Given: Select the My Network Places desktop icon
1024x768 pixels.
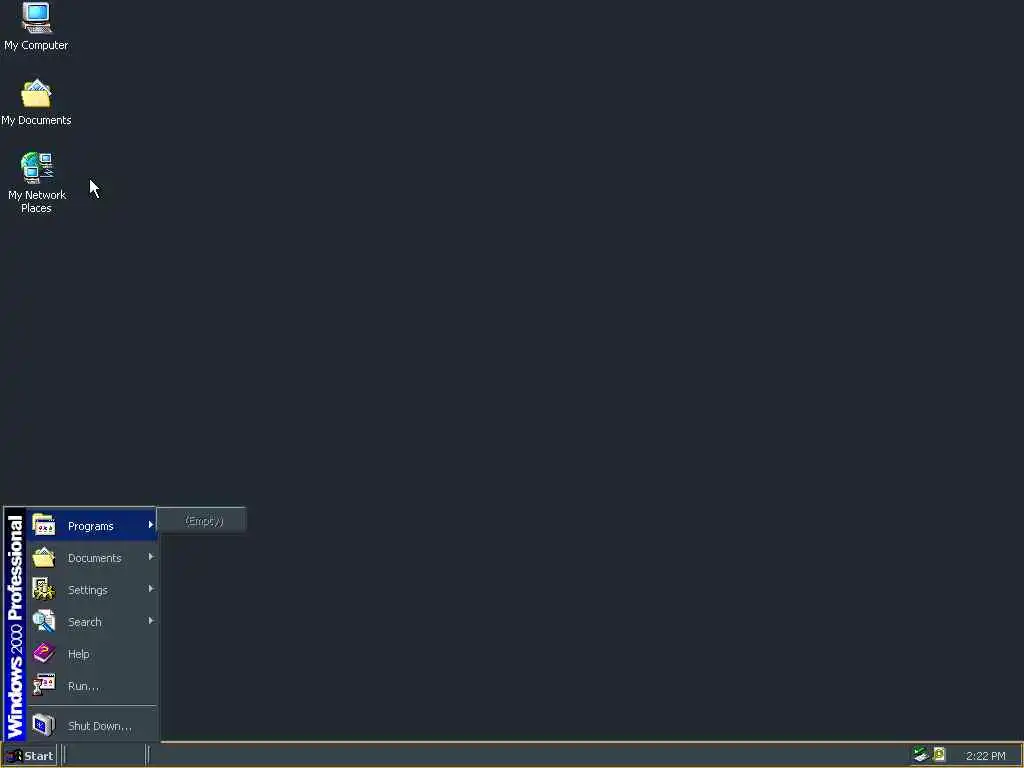Looking at the screenshot, I should tap(36, 182).
